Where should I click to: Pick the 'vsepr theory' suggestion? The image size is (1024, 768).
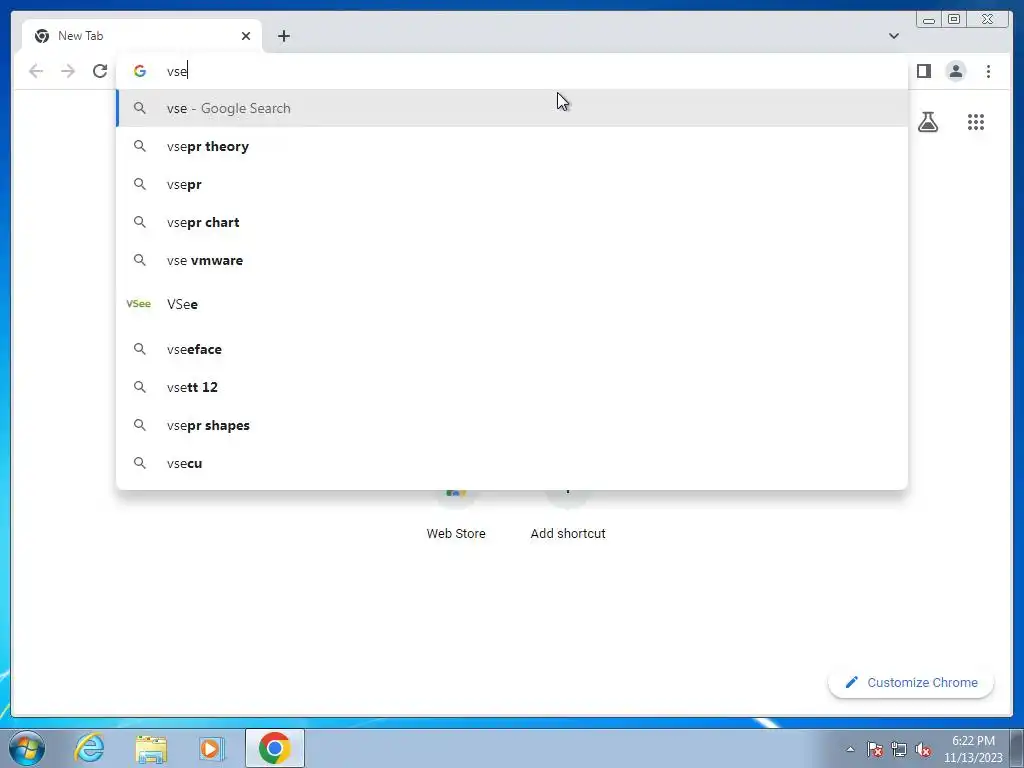(512, 146)
